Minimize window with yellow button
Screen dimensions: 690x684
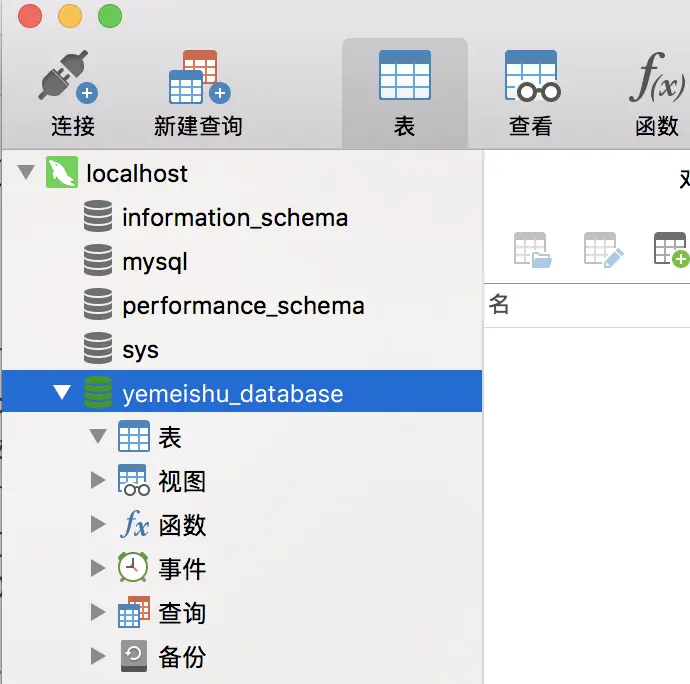click(x=70, y=16)
